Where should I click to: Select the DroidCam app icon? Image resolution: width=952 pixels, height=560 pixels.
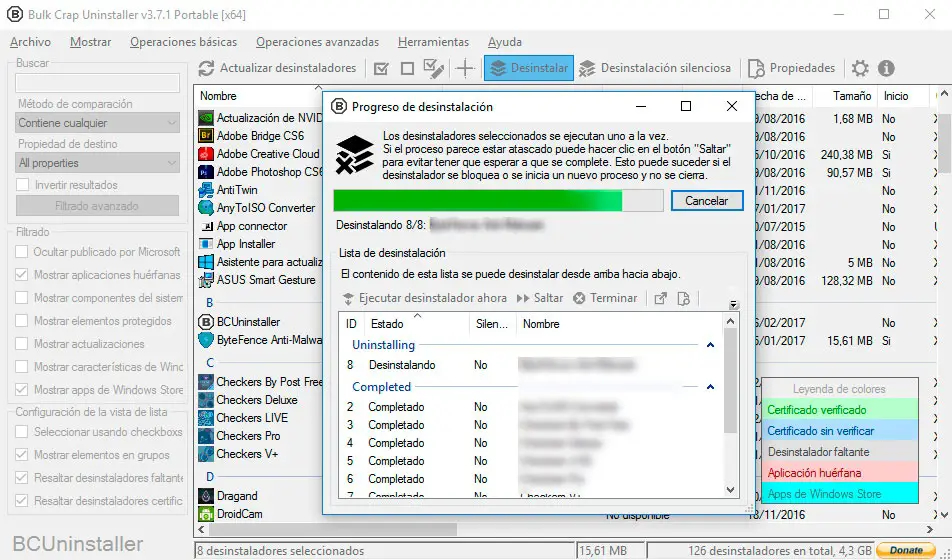coord(206,514)
